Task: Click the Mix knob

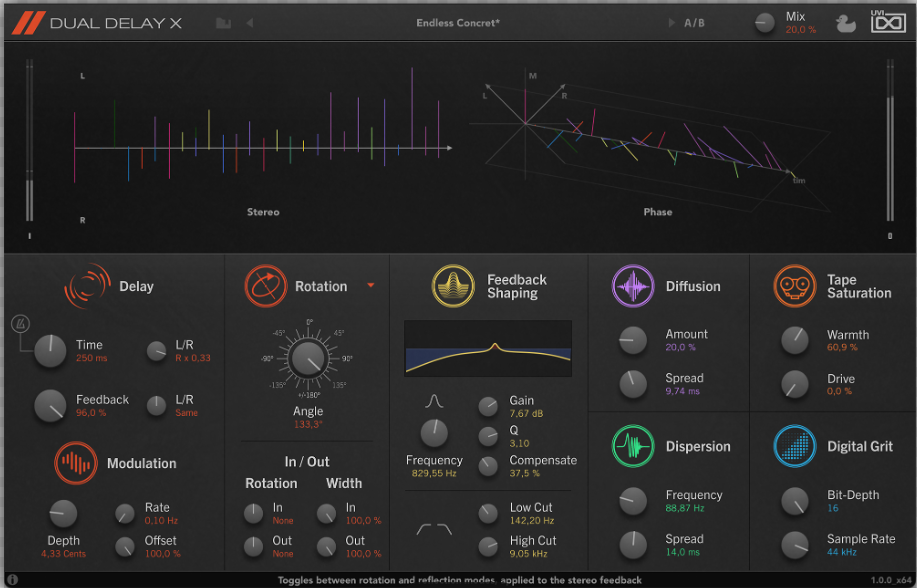Action: click(764, 23)
